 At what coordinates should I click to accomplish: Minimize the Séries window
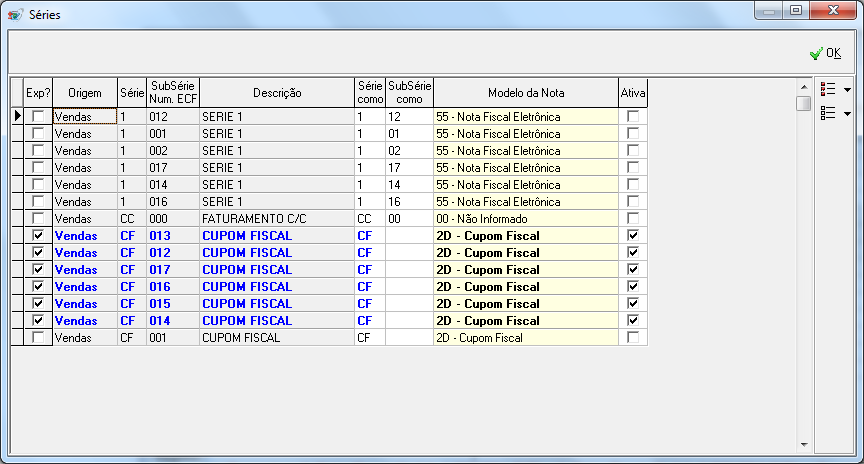770,10
